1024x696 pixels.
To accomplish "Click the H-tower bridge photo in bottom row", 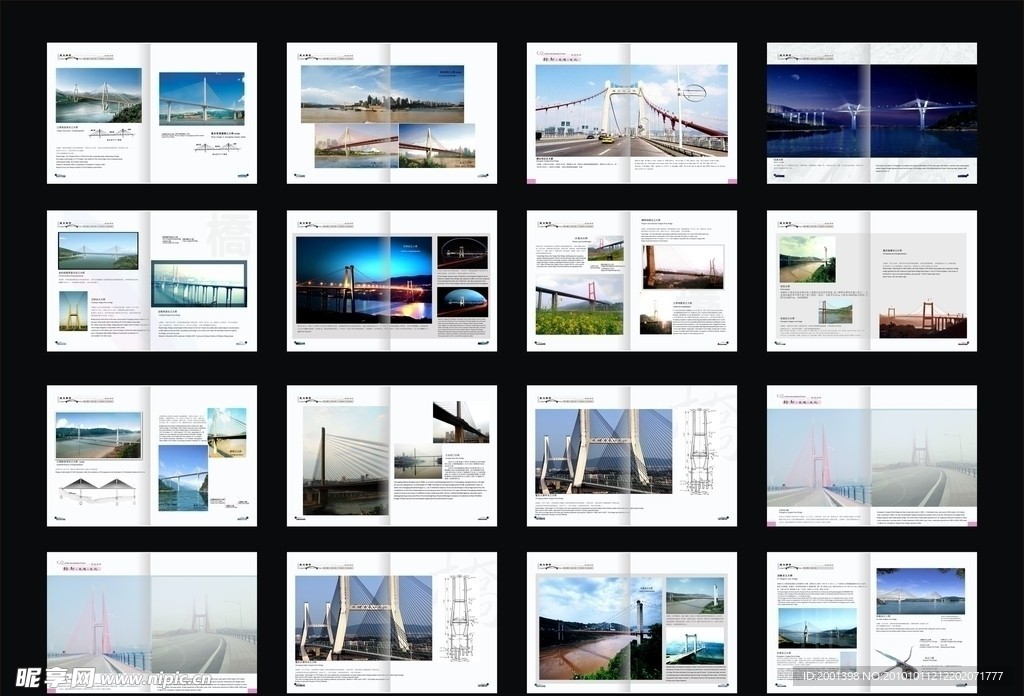I will [x=364, y=617].
